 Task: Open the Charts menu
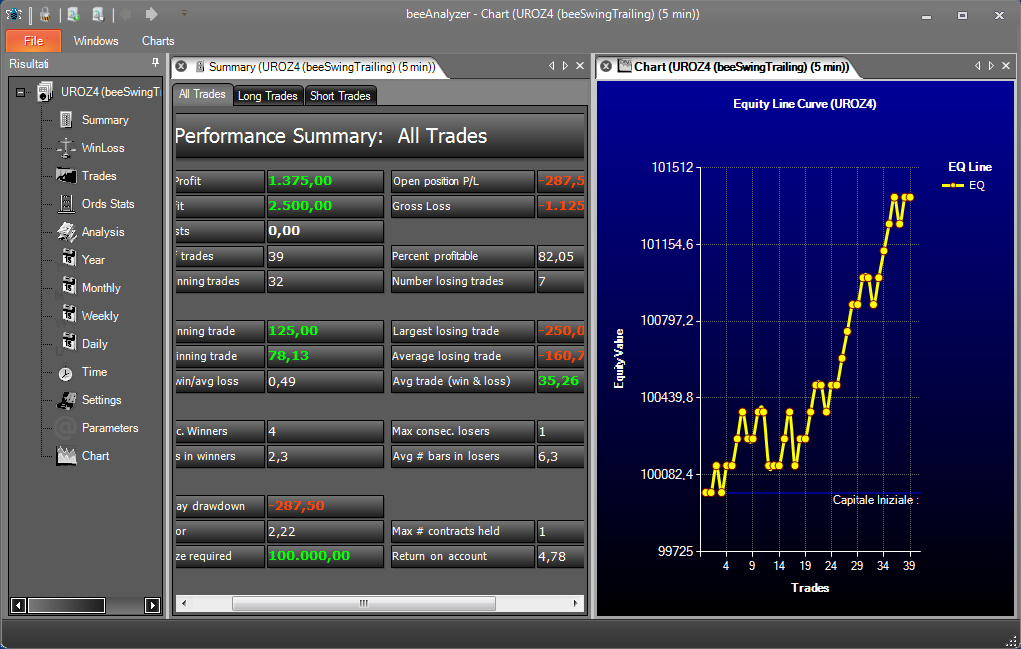pos(158,41)
